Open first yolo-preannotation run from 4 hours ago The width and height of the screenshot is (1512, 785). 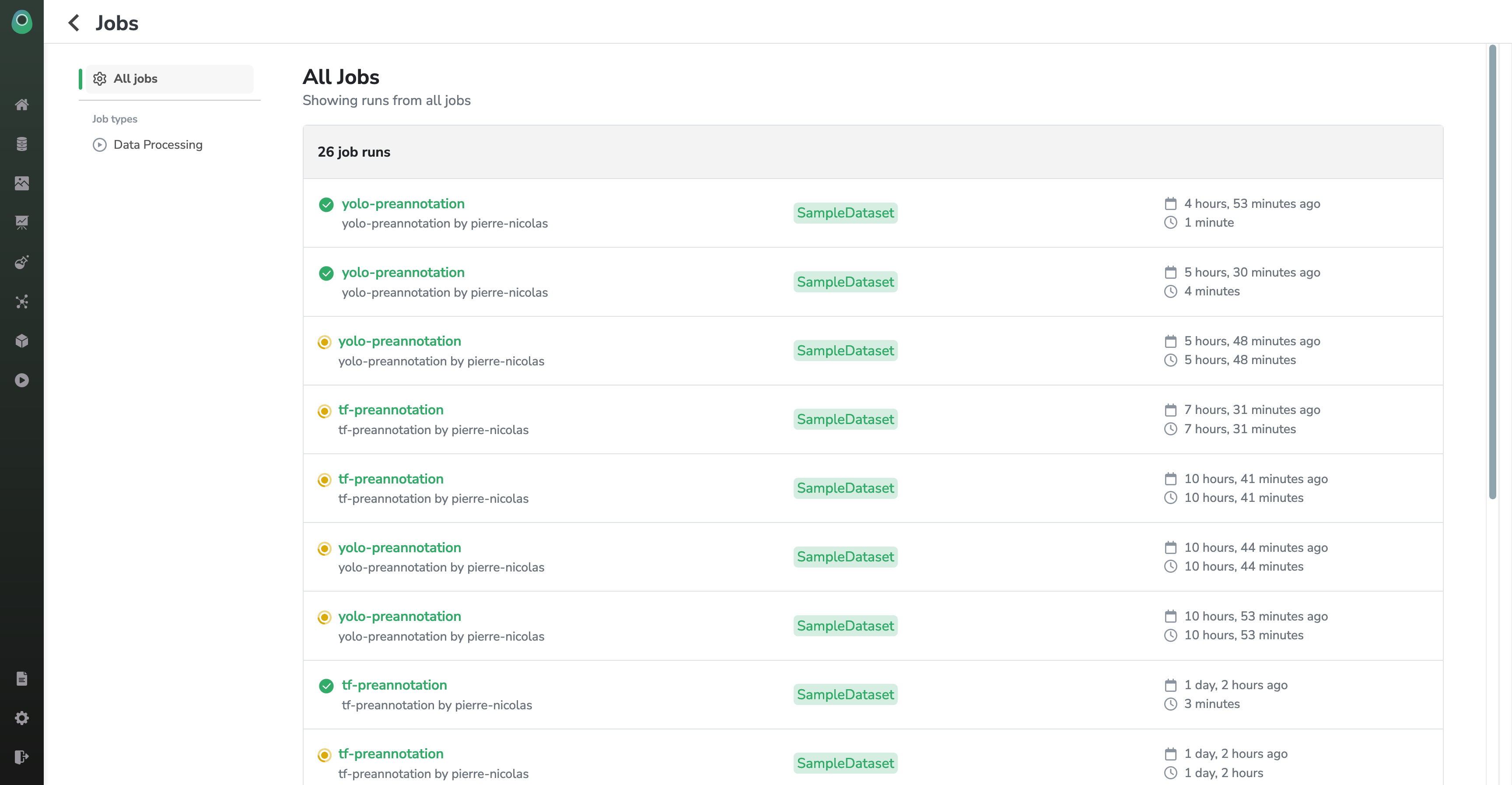point(402,204)
